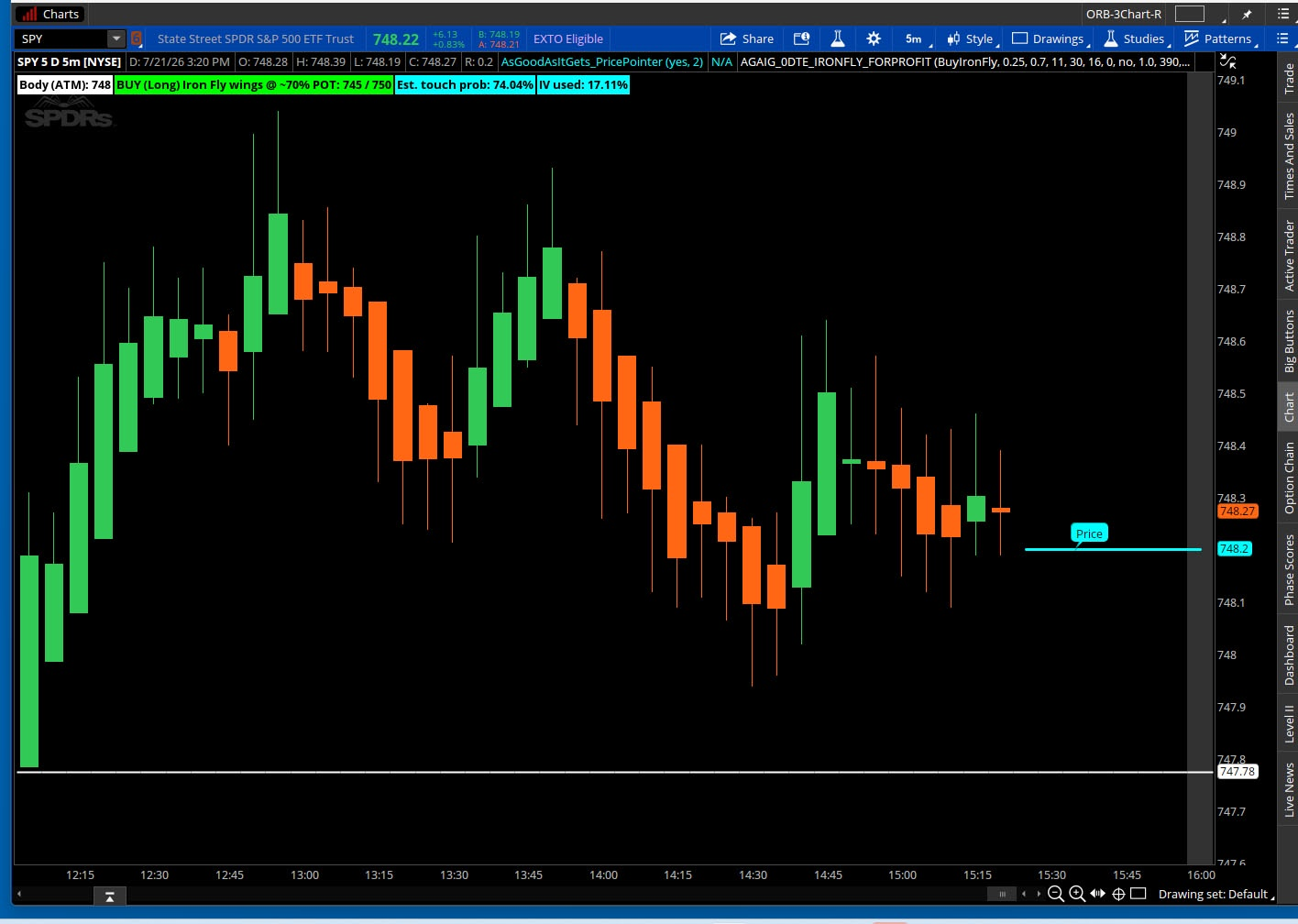
Task: Click the SPY 5 D 5m [NYSE] chart title
Action: click(x=70, y=61)
